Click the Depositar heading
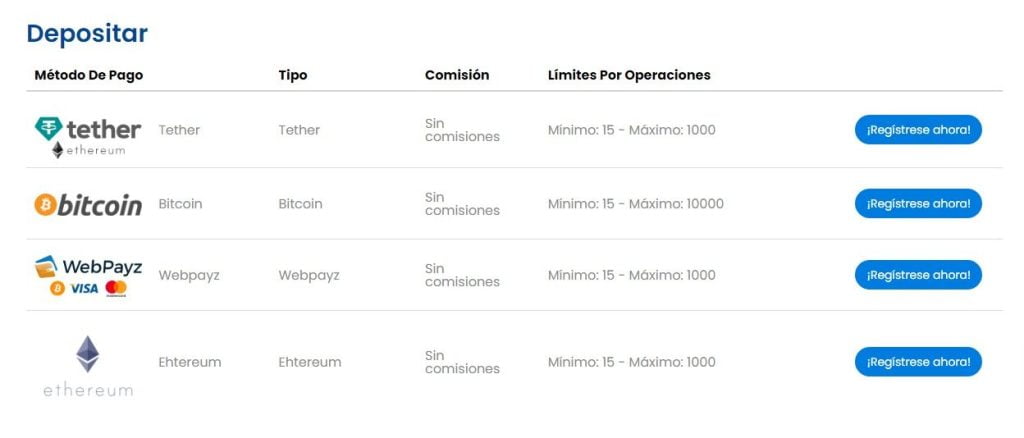This screenshot has height=438, width=1024. pos(88,33)
